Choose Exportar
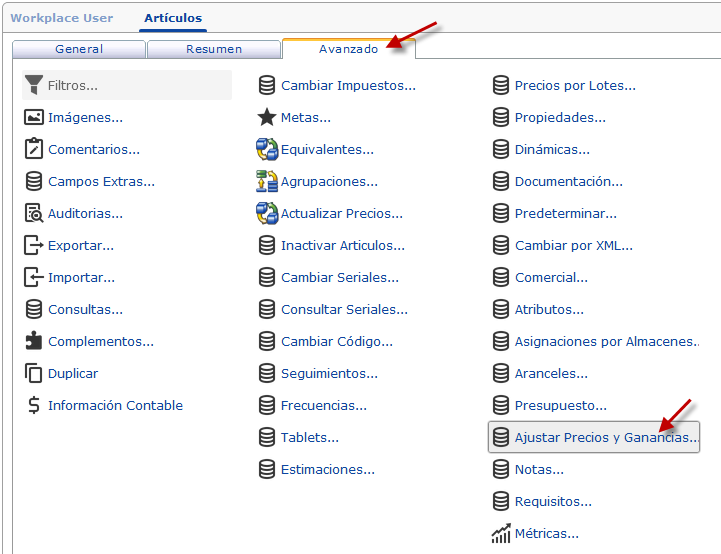The image size is (721, 554). pyautogui.click(x=81, y=246)
